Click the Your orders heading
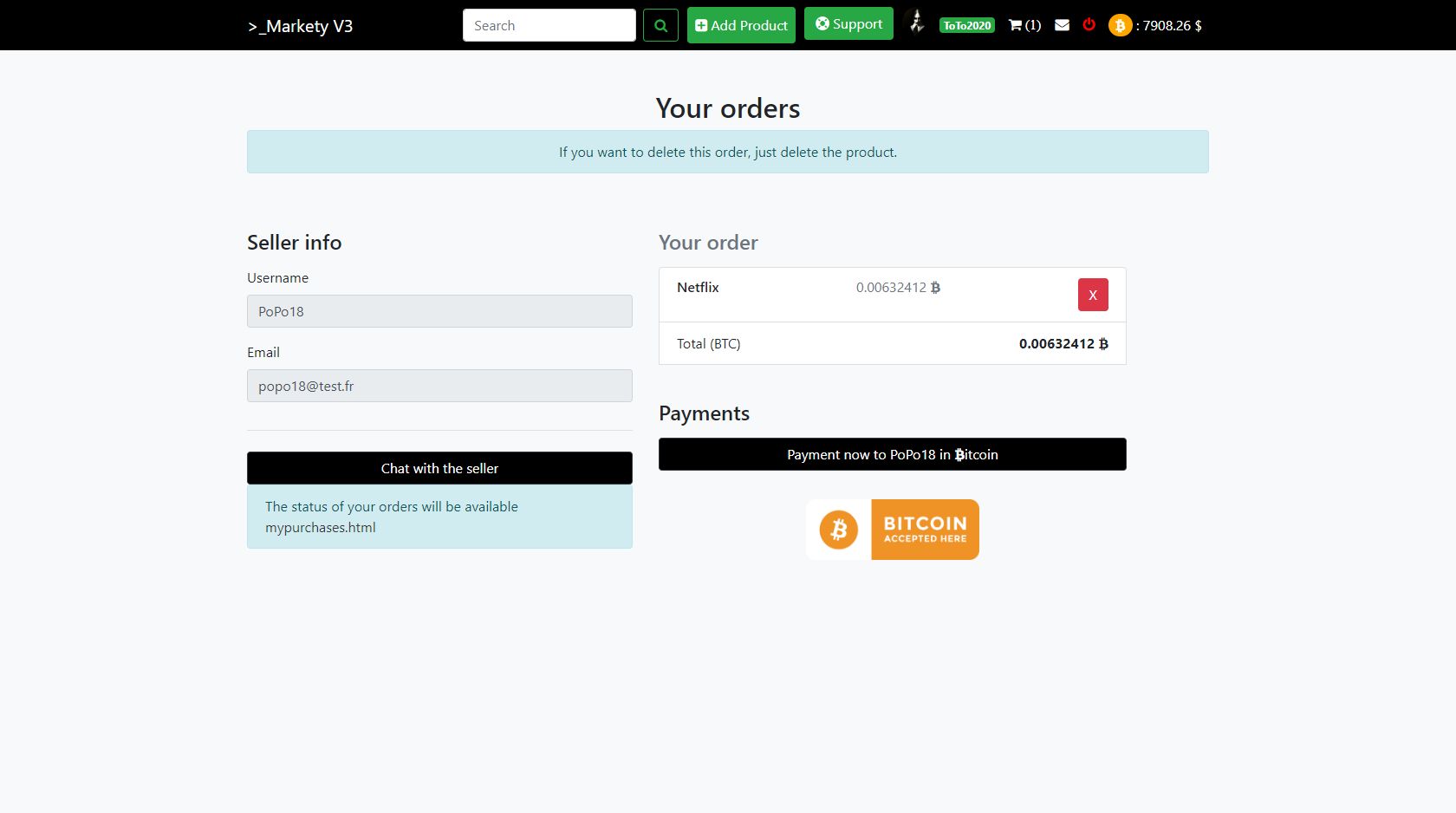This screenshot has height=813, width=1456. 728,108
